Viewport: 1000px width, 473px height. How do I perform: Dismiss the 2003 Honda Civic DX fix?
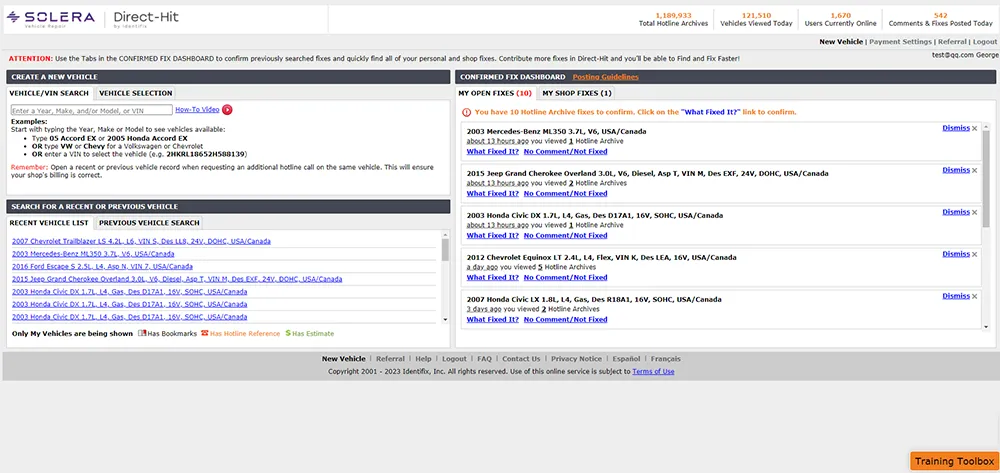[956, 212]
